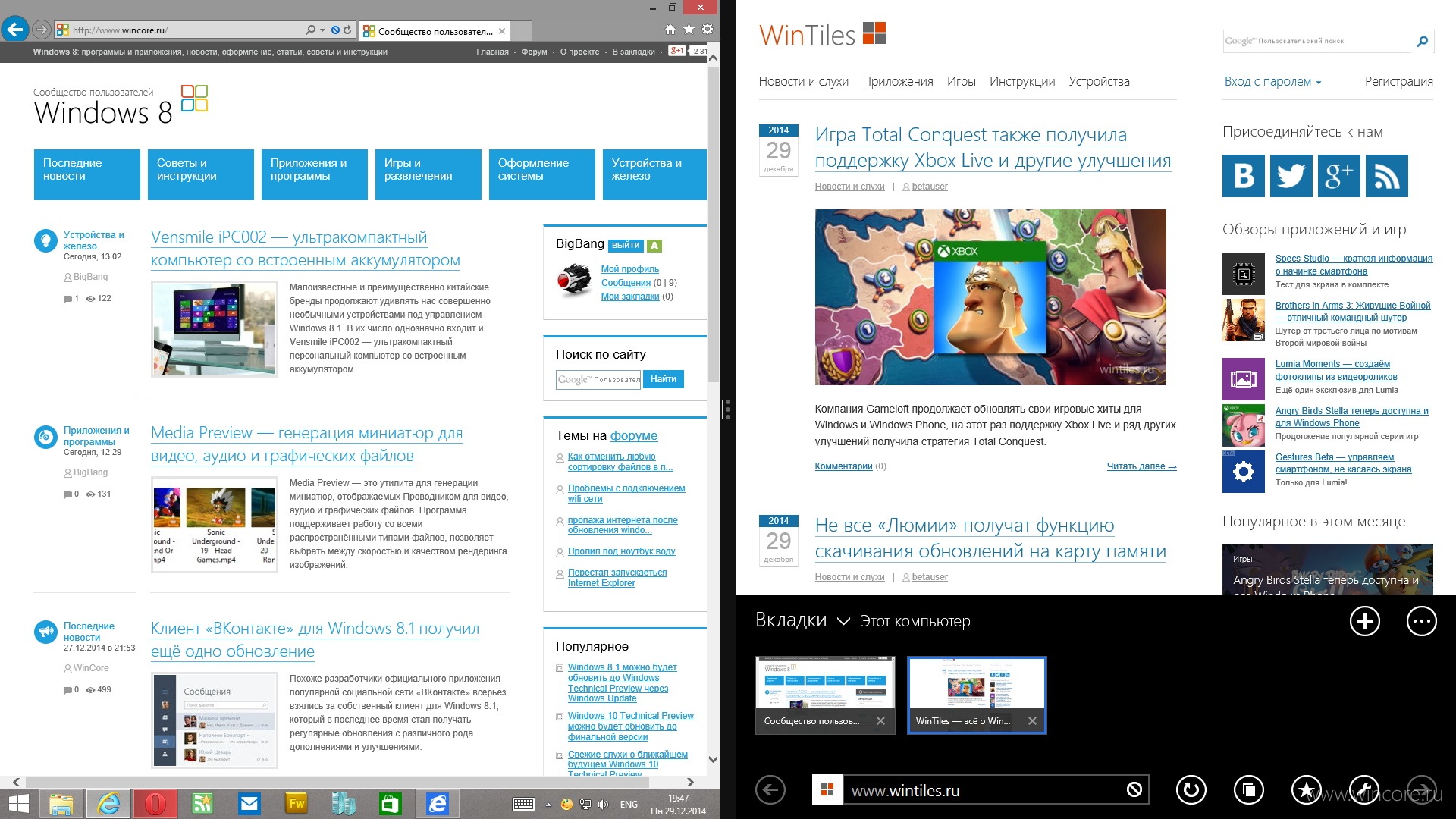Close the Сообщество пользов... tab thumbnail

point(880,721)
